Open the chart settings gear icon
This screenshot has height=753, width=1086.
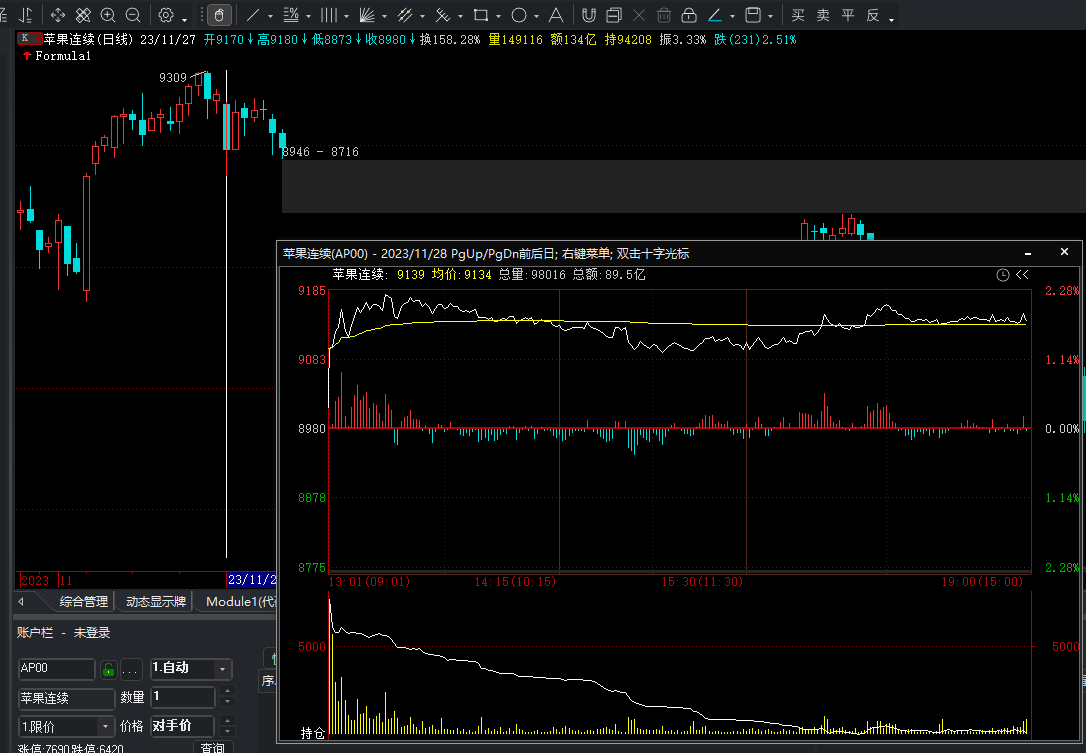(x=166, y=15)
